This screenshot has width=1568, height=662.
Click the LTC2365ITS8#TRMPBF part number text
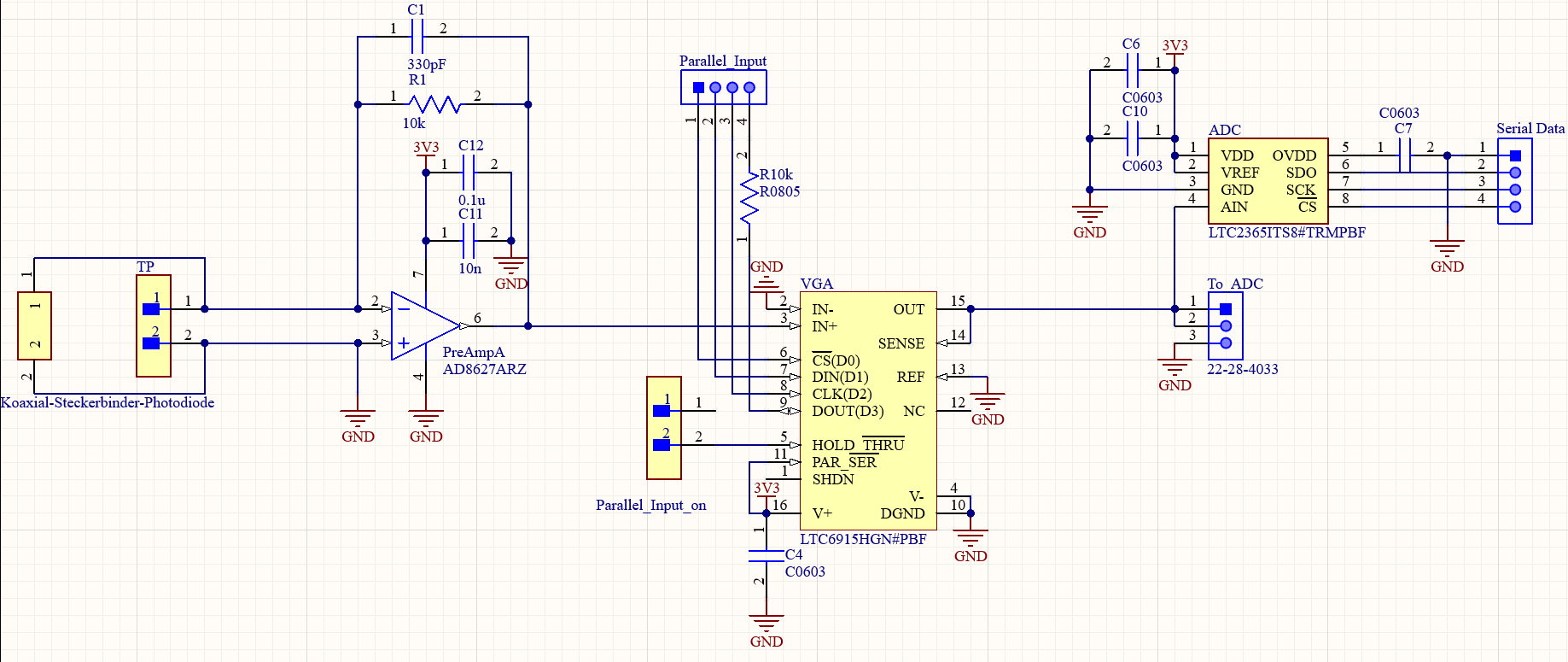(x=1286, y=232)
